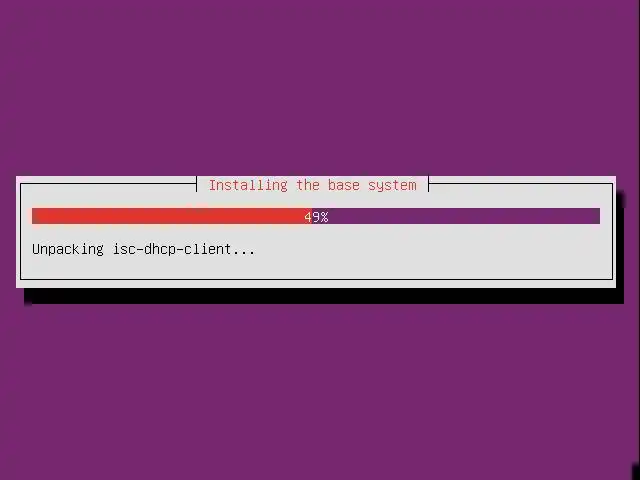Click the purple background above the dialog

pos(320,88)
